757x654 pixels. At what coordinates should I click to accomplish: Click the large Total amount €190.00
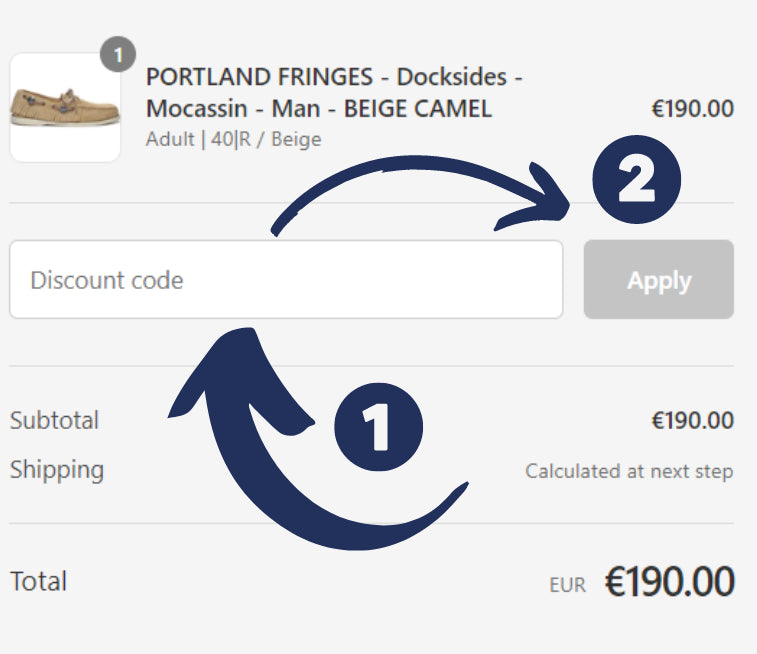coord(669,581)
